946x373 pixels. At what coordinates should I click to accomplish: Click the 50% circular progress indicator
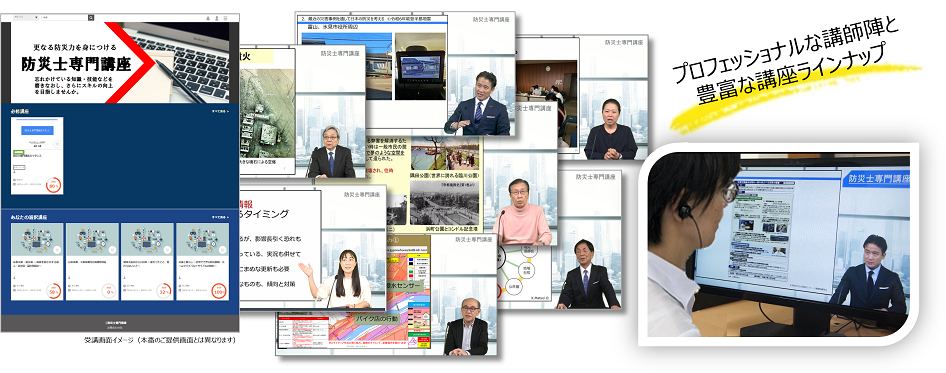[54, 291]
